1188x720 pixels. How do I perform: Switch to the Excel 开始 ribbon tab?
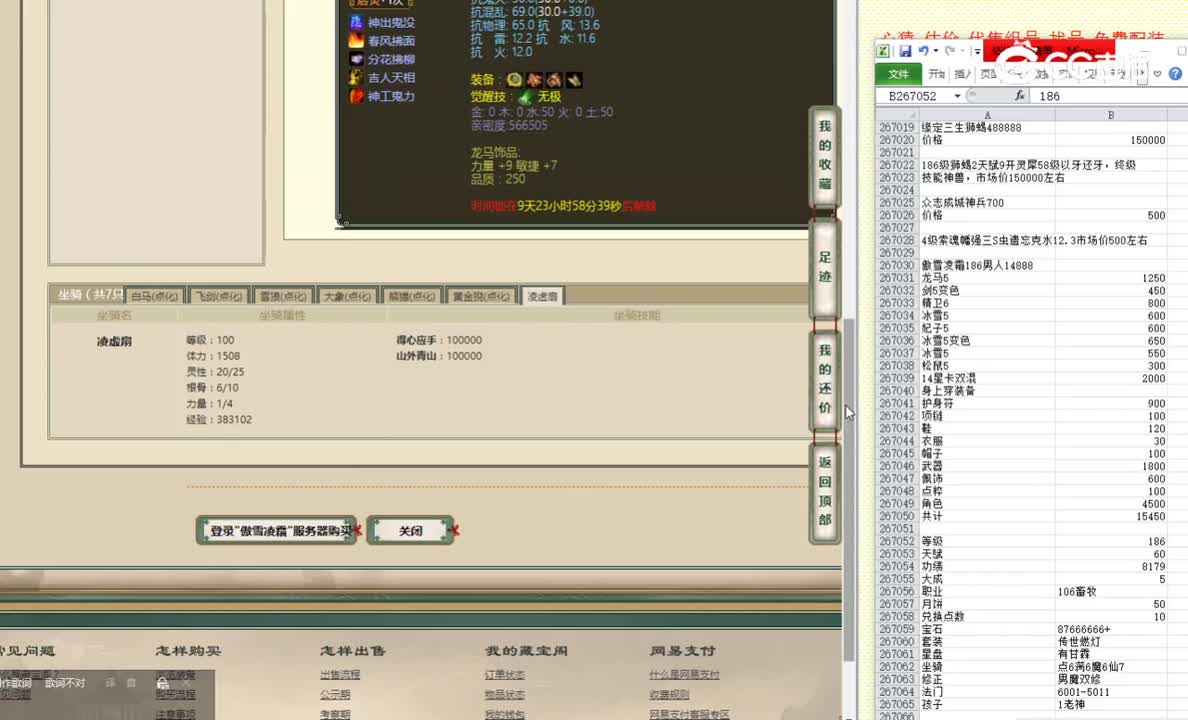click(x=936, y=74)
